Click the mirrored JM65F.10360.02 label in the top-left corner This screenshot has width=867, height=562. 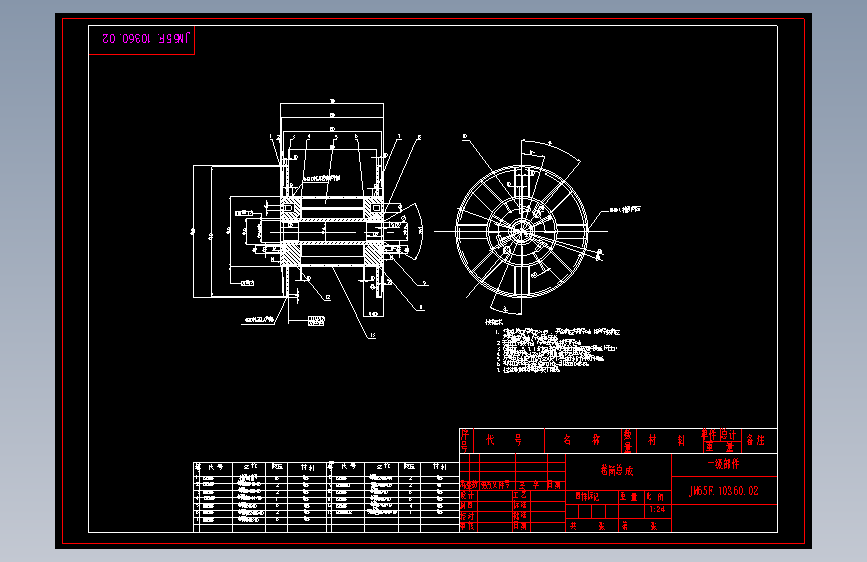pyautogui.click(x=146, y=38)
